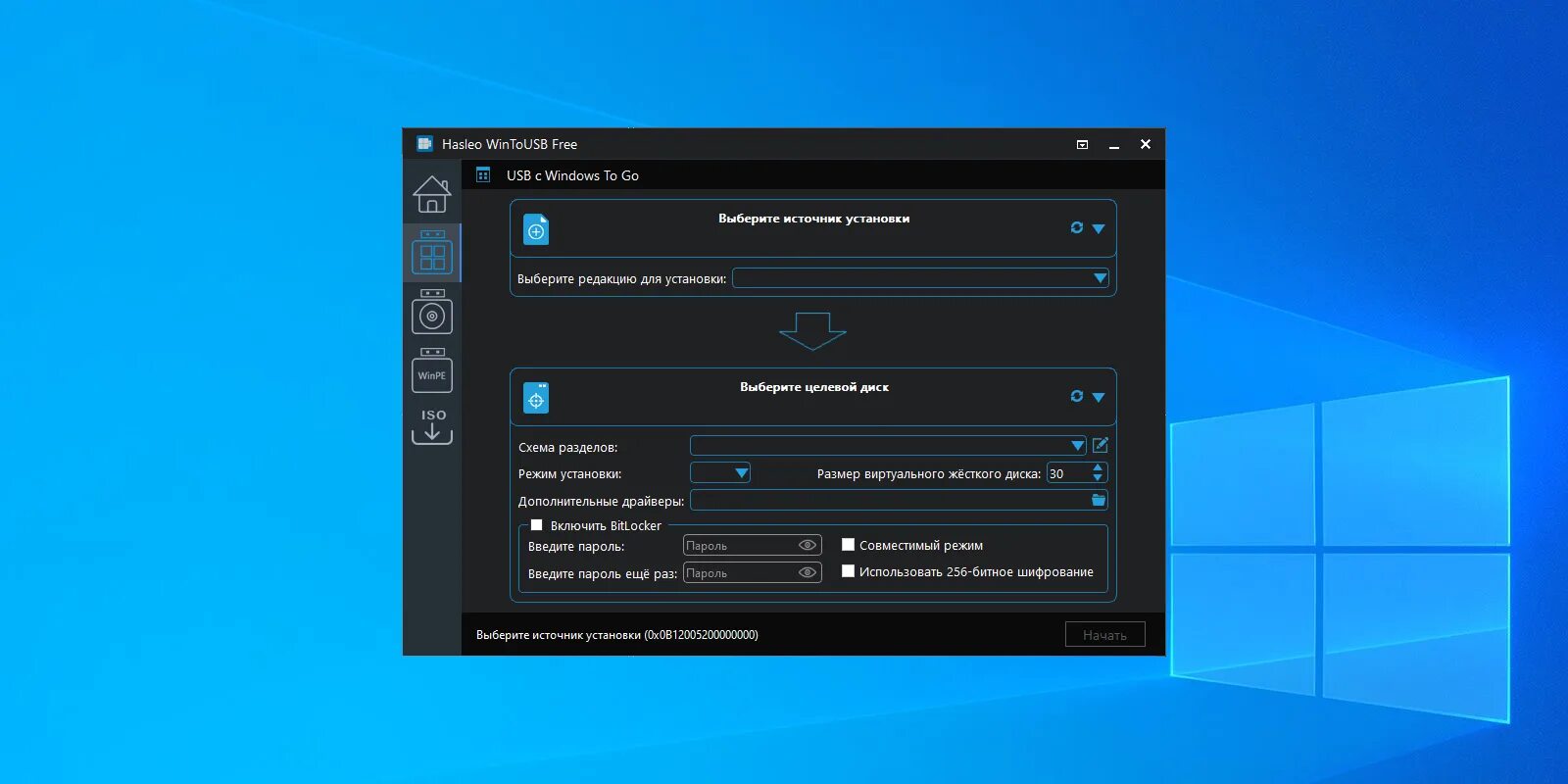This screenshot has height=784, width=1568.
Task: Minimize the WinToUSB window
Action: [x=1114, y=145]
